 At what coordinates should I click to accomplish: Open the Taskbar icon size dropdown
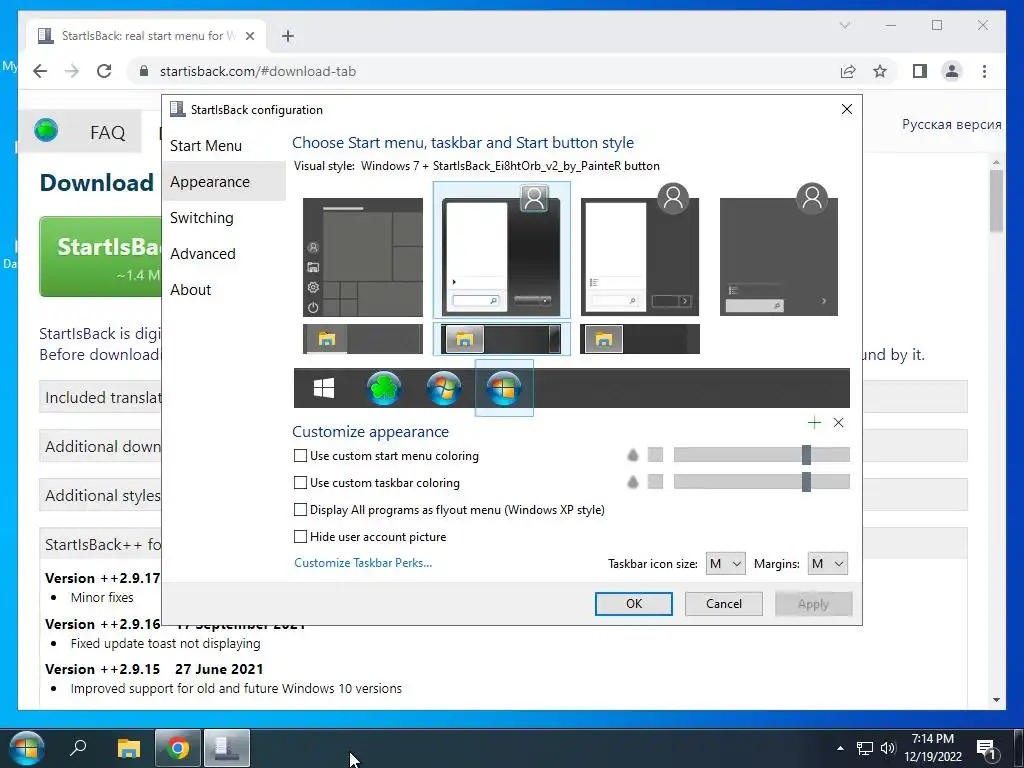(x=726, y=564)
